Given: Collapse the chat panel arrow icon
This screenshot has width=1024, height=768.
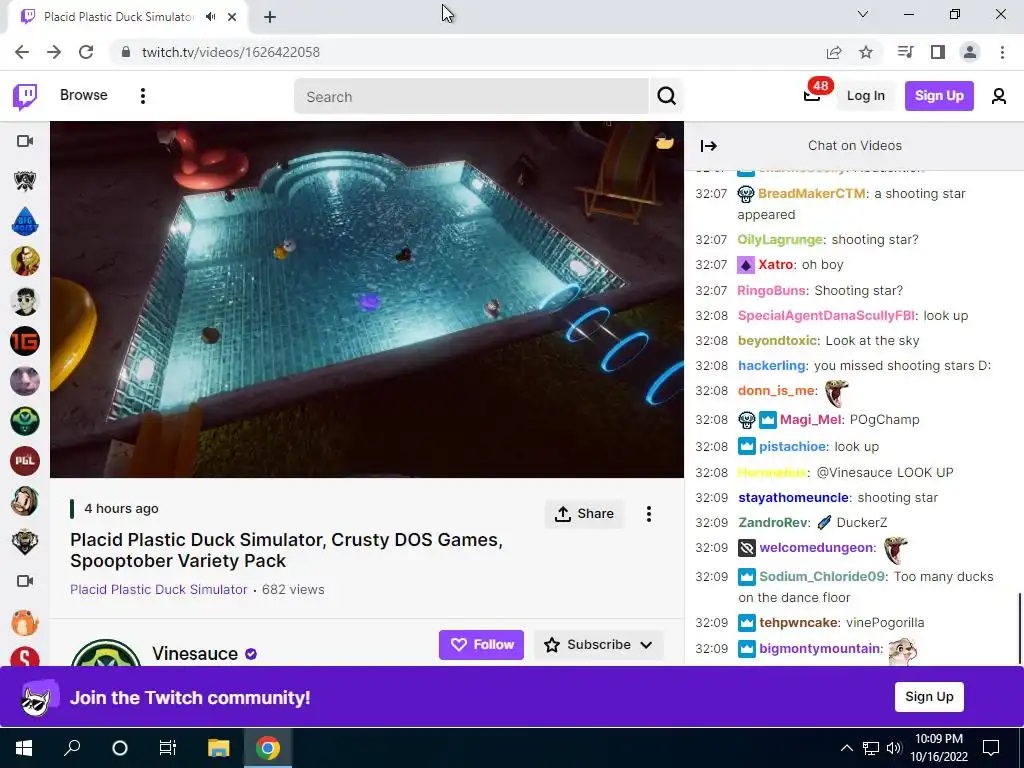Looking at the screenshot, I should click(709, 146).
